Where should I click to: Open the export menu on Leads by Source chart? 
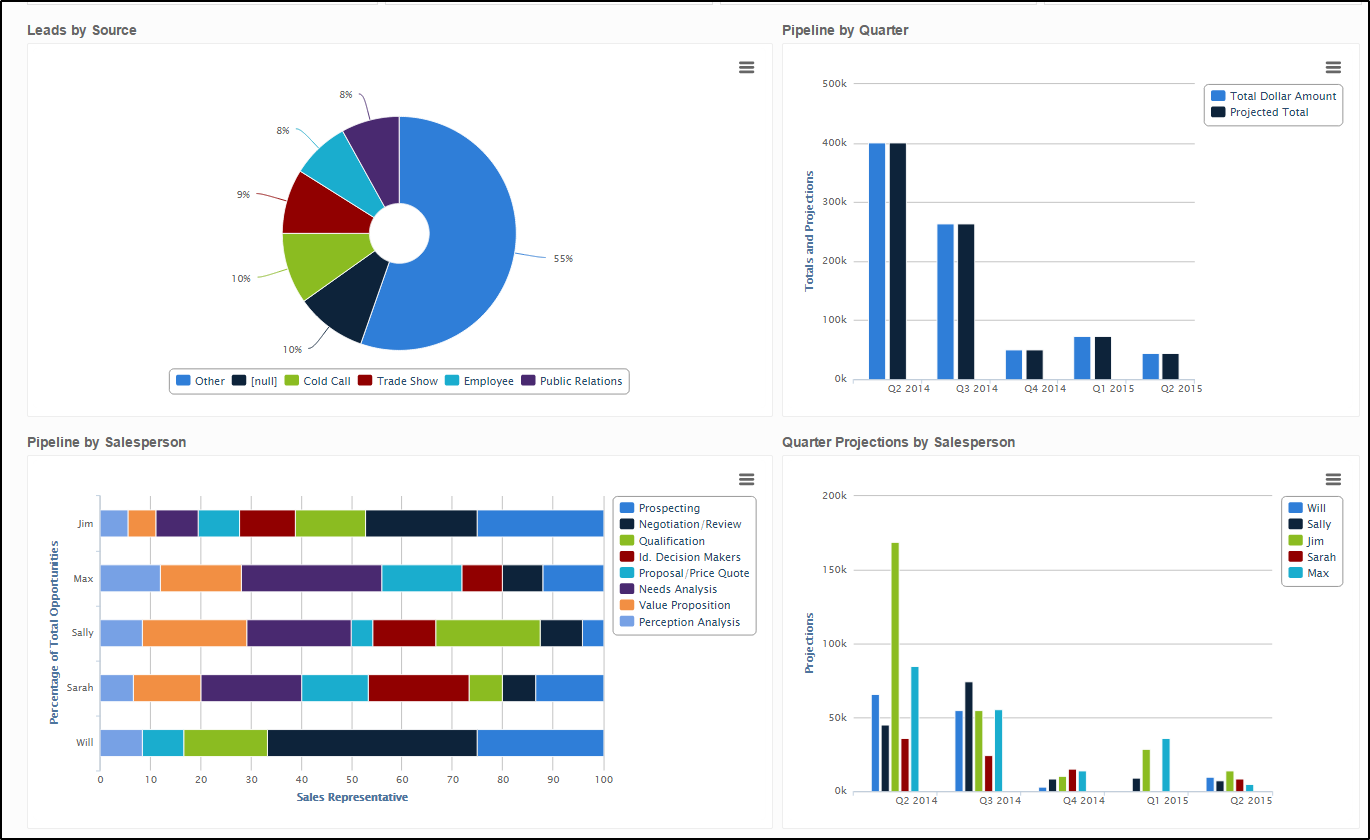coord(746,67)
